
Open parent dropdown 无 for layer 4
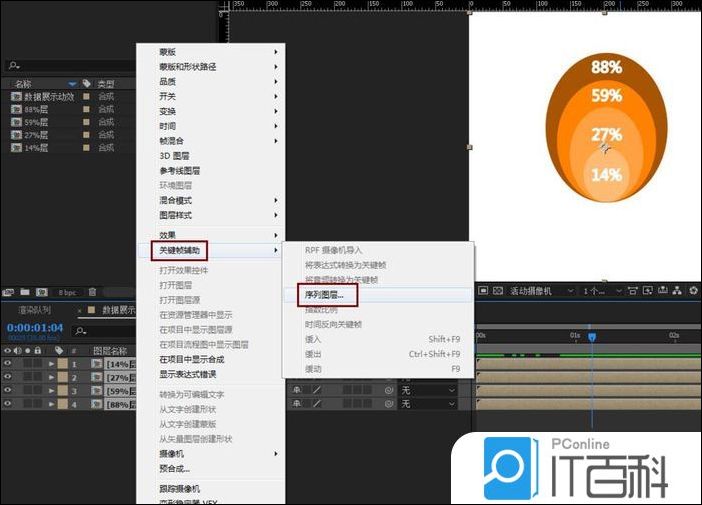click(x=428, y=404)
